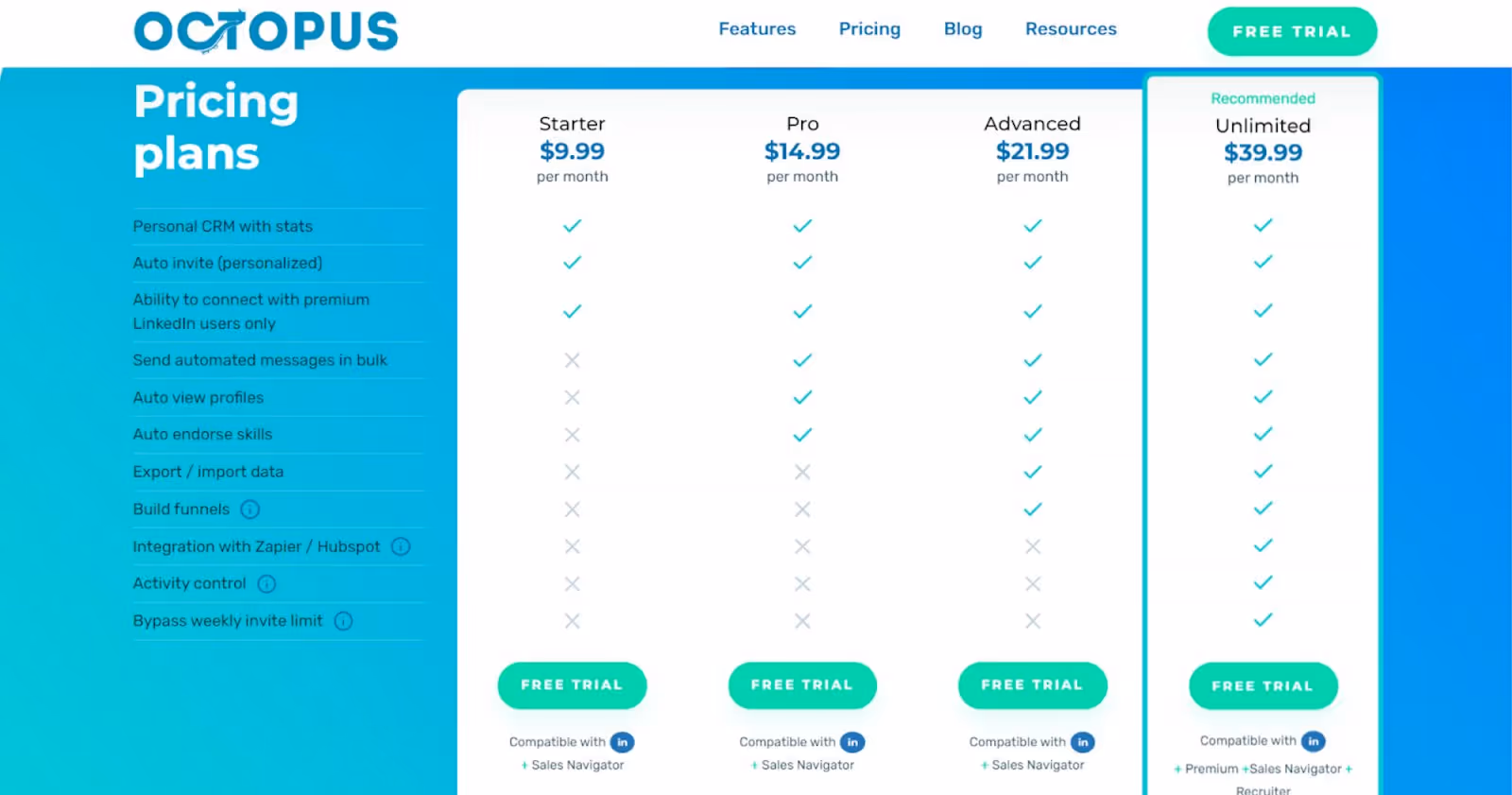Open the Resources menu
This screenshot has height=795, width=1512.
[1071, 28]
